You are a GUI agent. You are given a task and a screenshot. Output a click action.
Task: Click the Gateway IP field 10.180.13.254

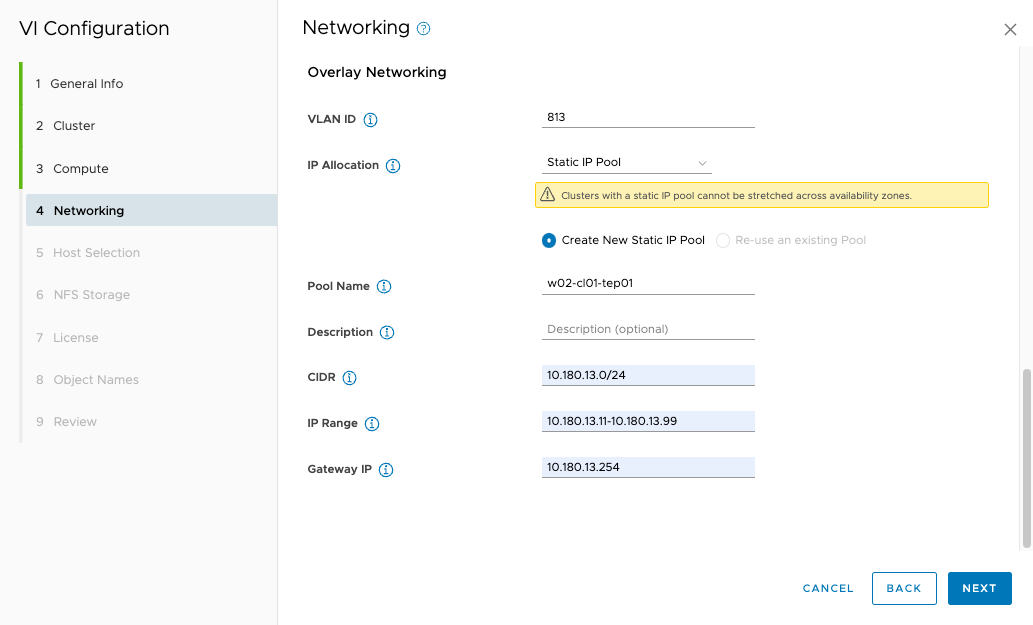[648, 468]
